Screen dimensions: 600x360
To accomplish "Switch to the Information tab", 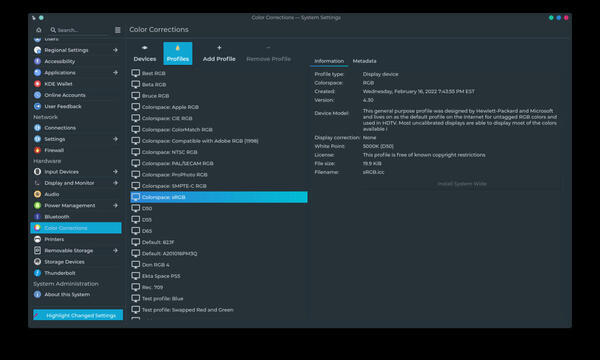I will (329, 61).
